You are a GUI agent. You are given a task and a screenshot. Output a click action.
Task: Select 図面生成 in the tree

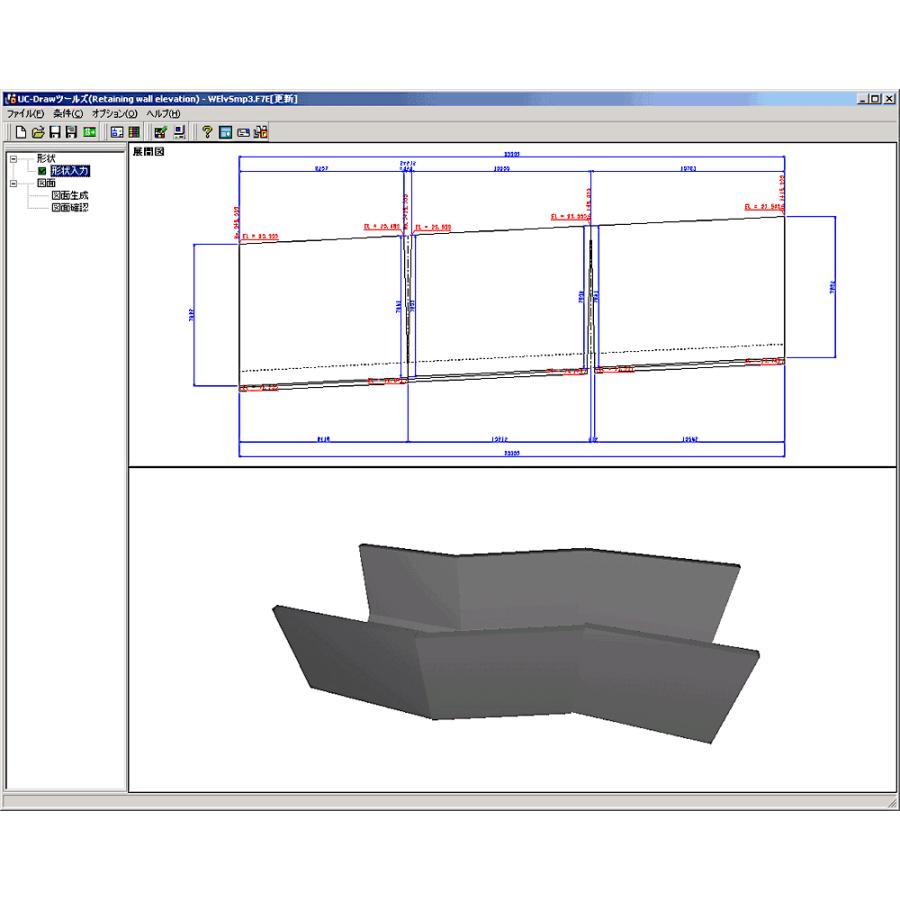[70, 196]
